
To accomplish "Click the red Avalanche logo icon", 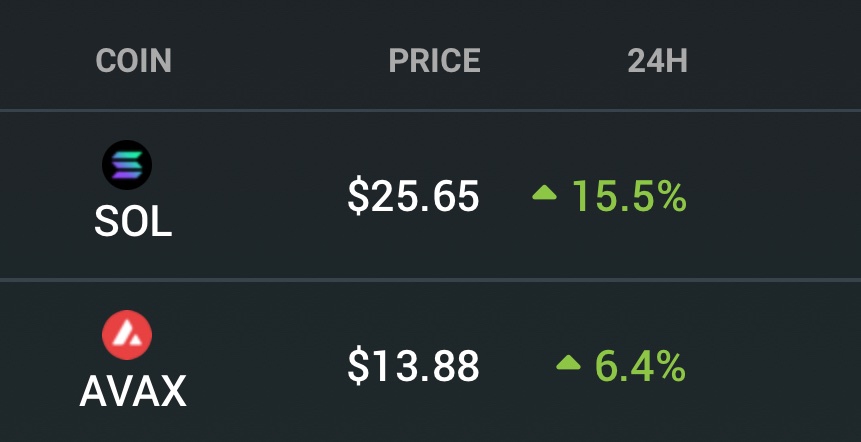I will tap(127, 335).
